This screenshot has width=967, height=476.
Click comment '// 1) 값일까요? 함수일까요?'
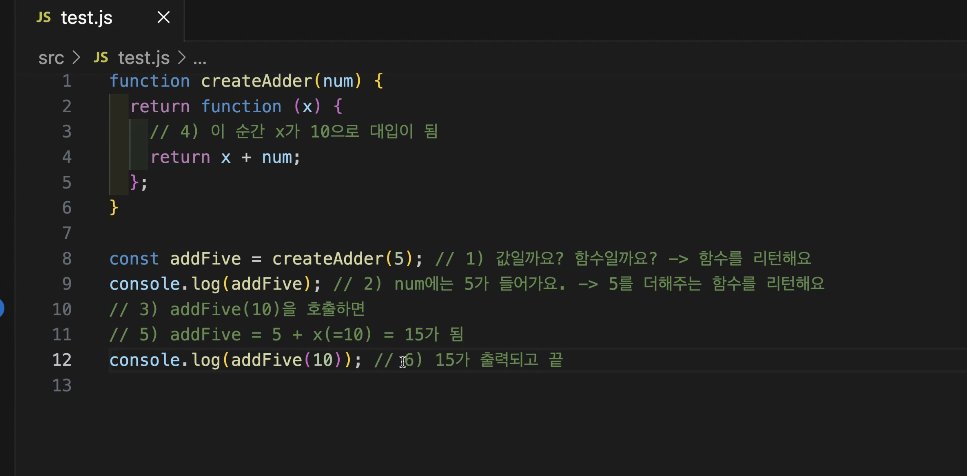pyautogui.click(x=545, y=258)
